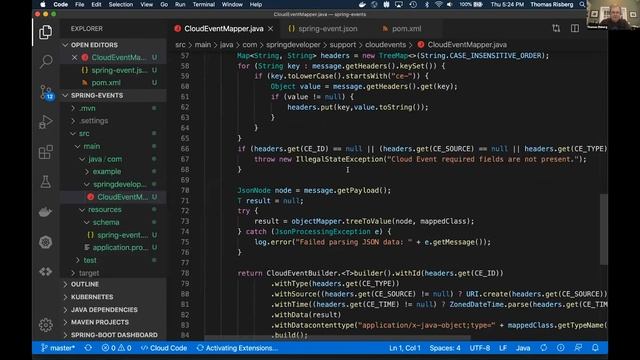Open the Kubernetes wheel view

46,242
